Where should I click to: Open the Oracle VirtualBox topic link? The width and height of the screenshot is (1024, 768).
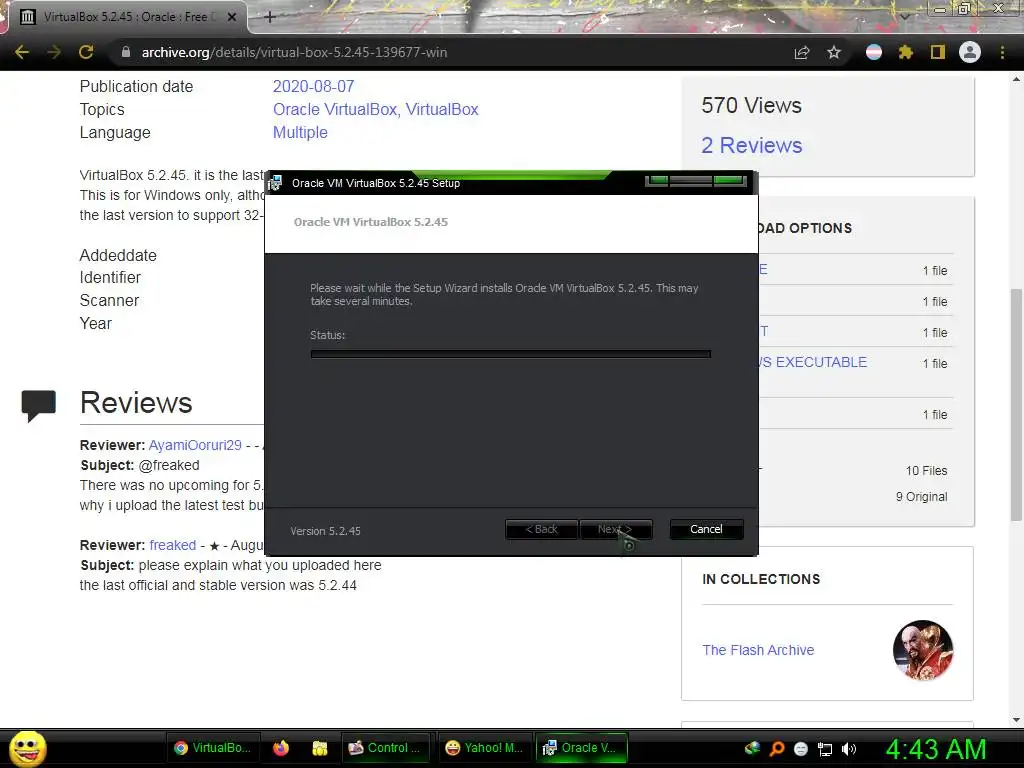334,109
